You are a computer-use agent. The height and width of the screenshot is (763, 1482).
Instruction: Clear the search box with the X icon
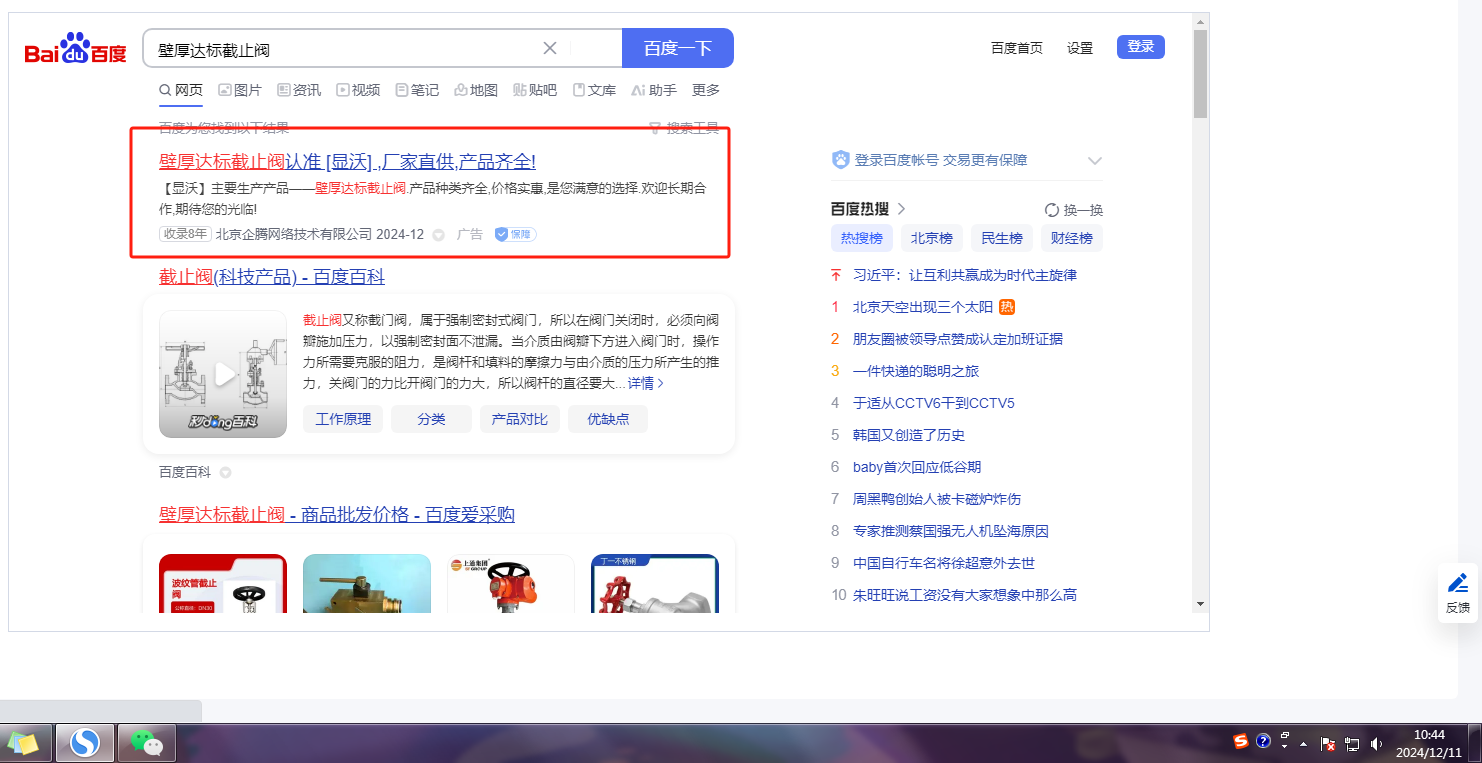coord(550,48)
